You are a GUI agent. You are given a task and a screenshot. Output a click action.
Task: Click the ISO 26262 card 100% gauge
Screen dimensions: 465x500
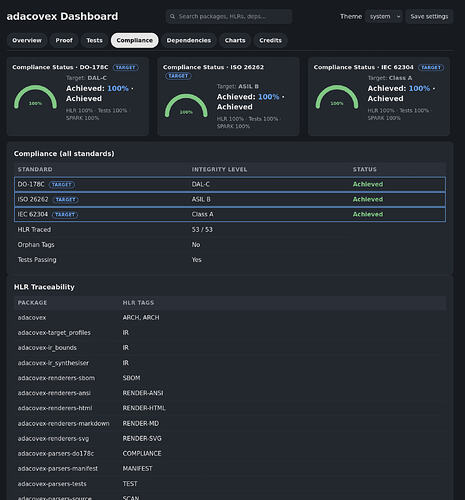point(186,106)
